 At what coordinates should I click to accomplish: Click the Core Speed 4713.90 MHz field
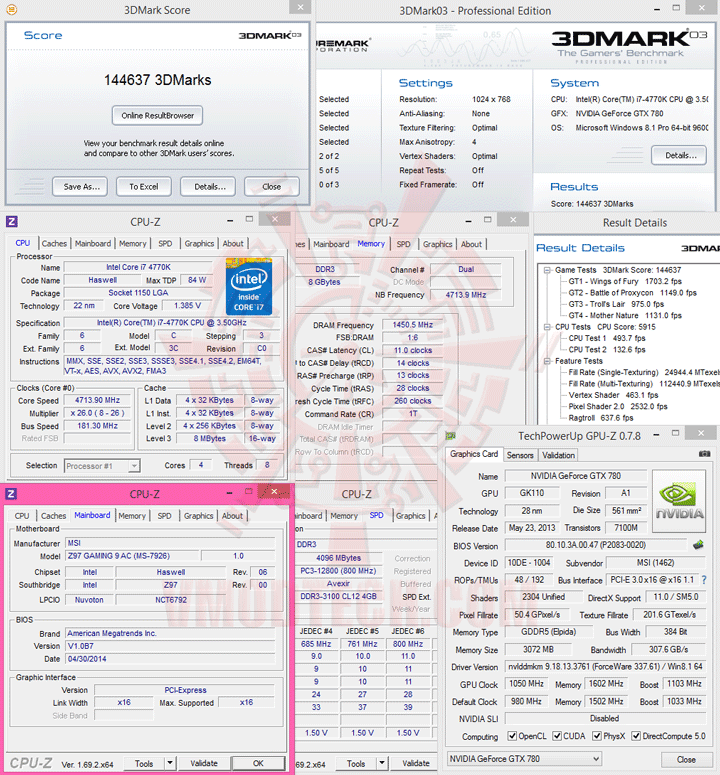click(97, 400)
